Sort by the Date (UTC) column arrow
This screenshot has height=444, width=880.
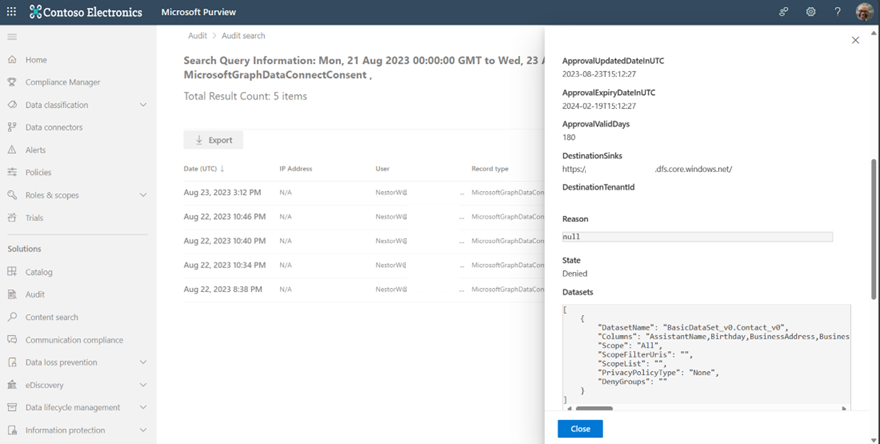click(x=222, y=168)
